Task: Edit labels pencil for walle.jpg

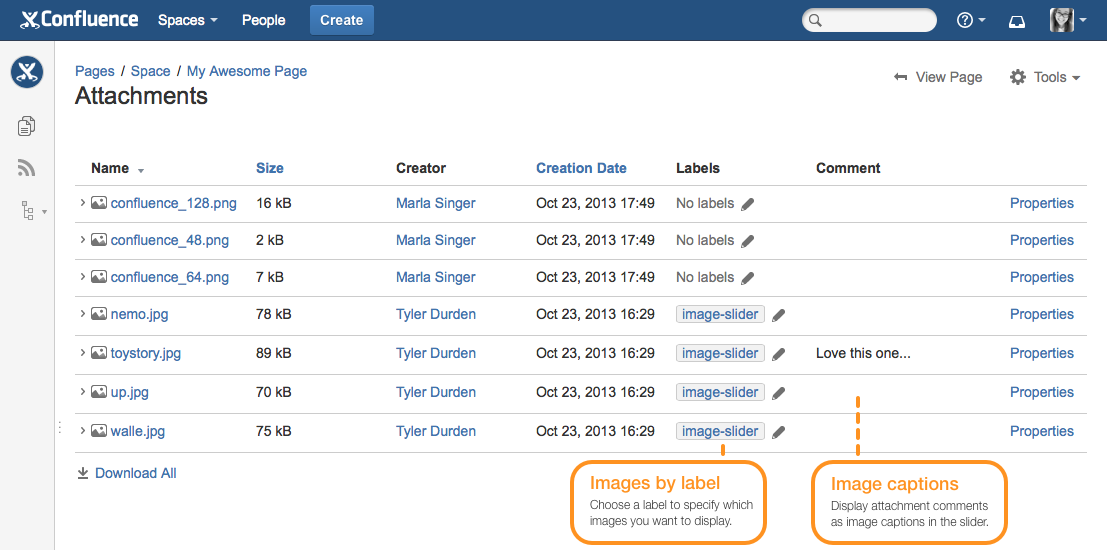Action: coord(778,432)
